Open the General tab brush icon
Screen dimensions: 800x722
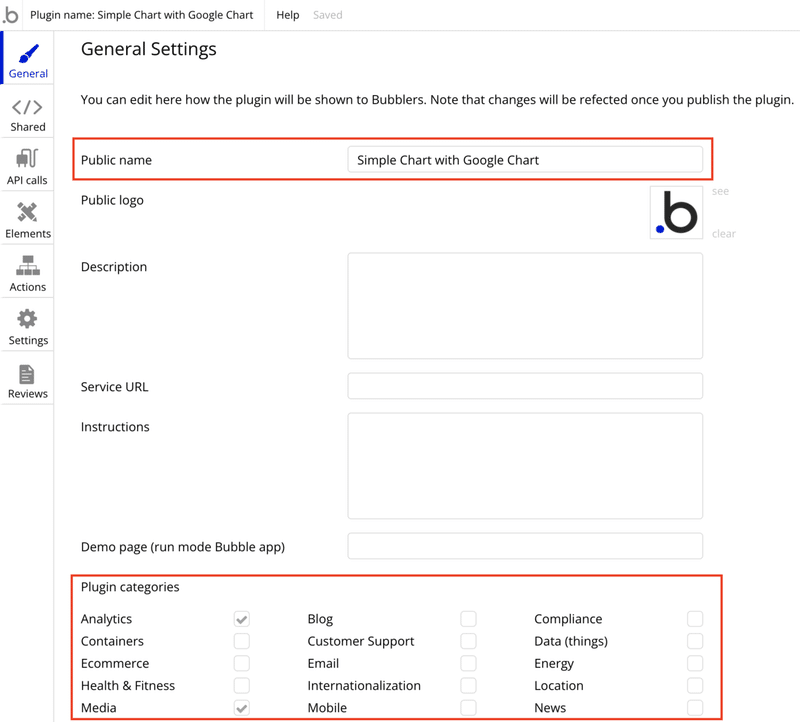click(28, 54)
